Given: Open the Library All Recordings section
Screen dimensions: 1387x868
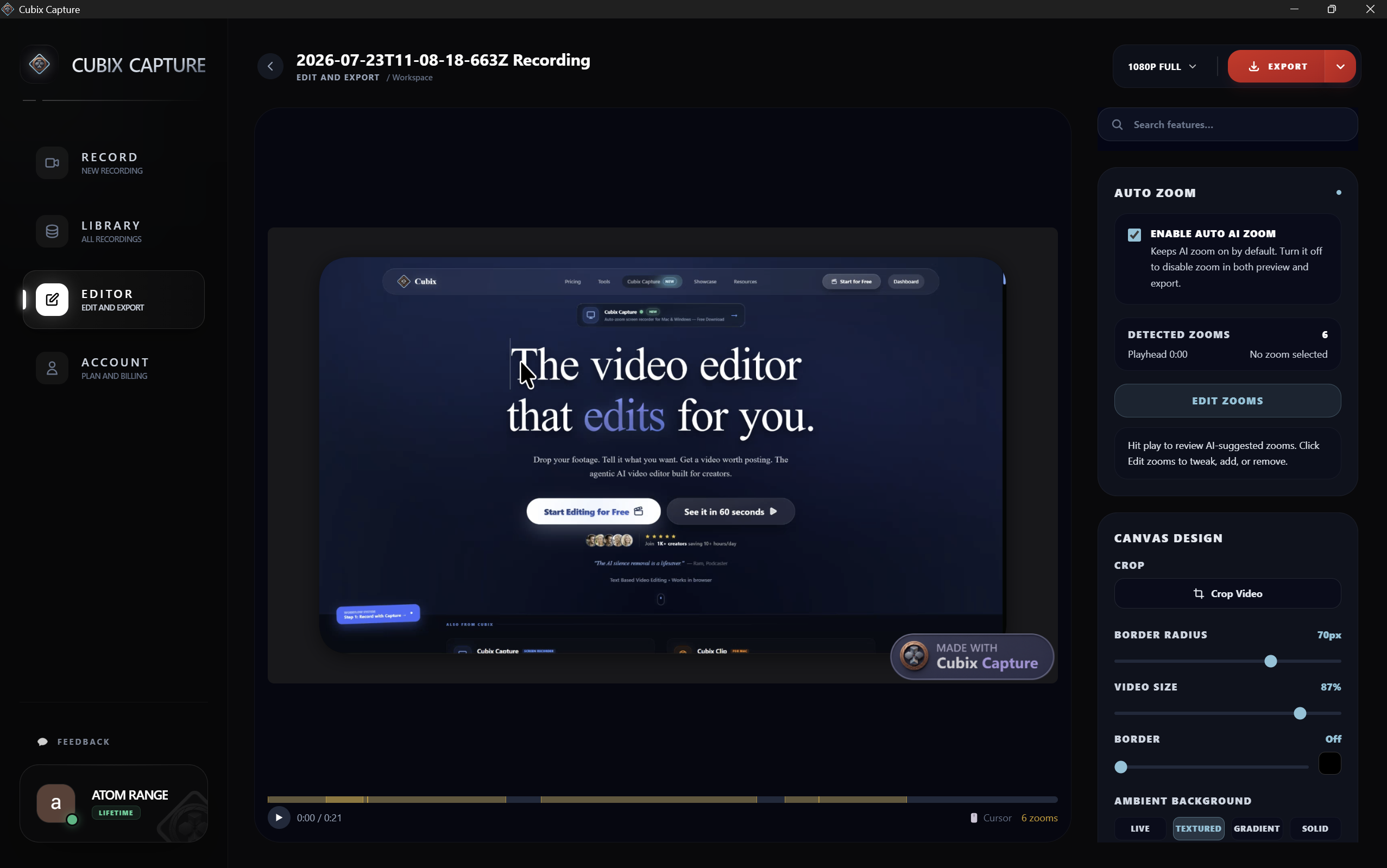Looking at the screenshot, I should pyautogui.click(x=113, y=231).
